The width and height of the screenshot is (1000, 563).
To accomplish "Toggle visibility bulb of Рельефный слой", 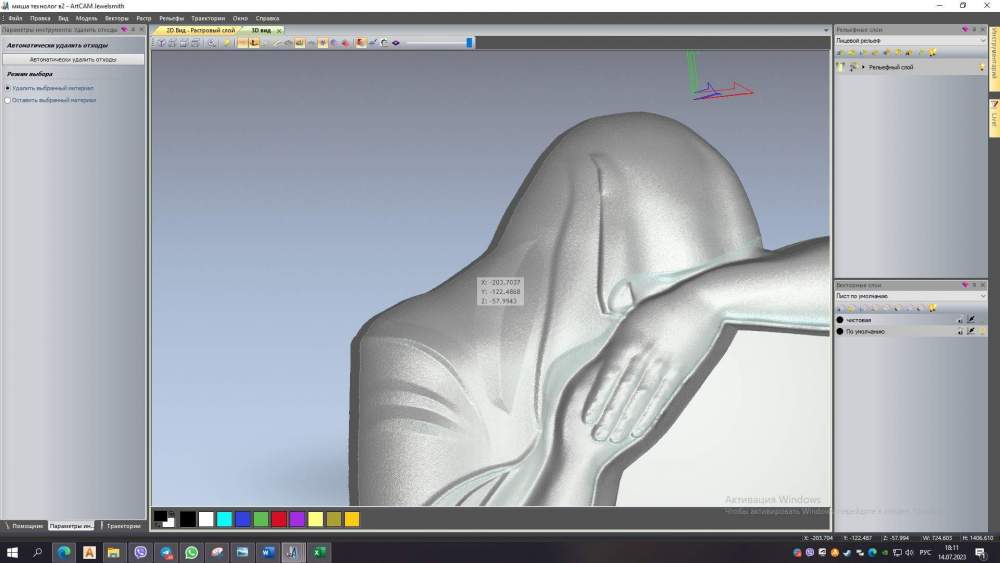I will point(982,67).
